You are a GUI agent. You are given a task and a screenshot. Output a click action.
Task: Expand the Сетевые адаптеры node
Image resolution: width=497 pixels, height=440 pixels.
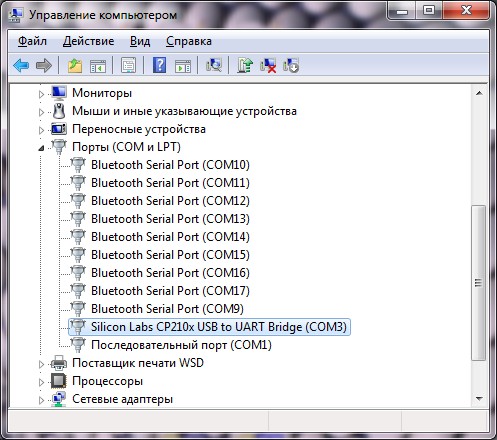(x=41, y=400)
